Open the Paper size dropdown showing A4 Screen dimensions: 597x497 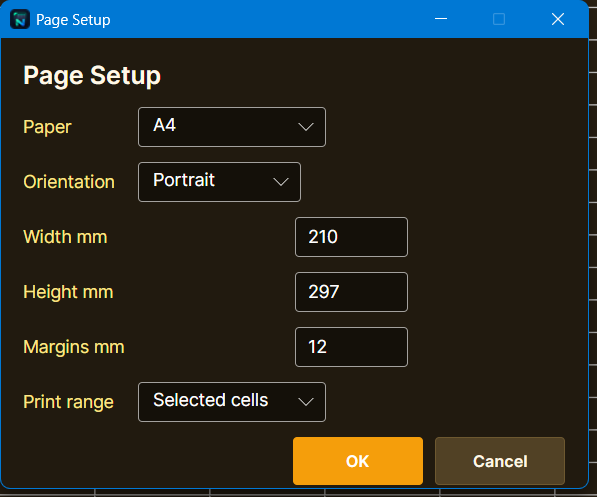[x=232, y=127]
